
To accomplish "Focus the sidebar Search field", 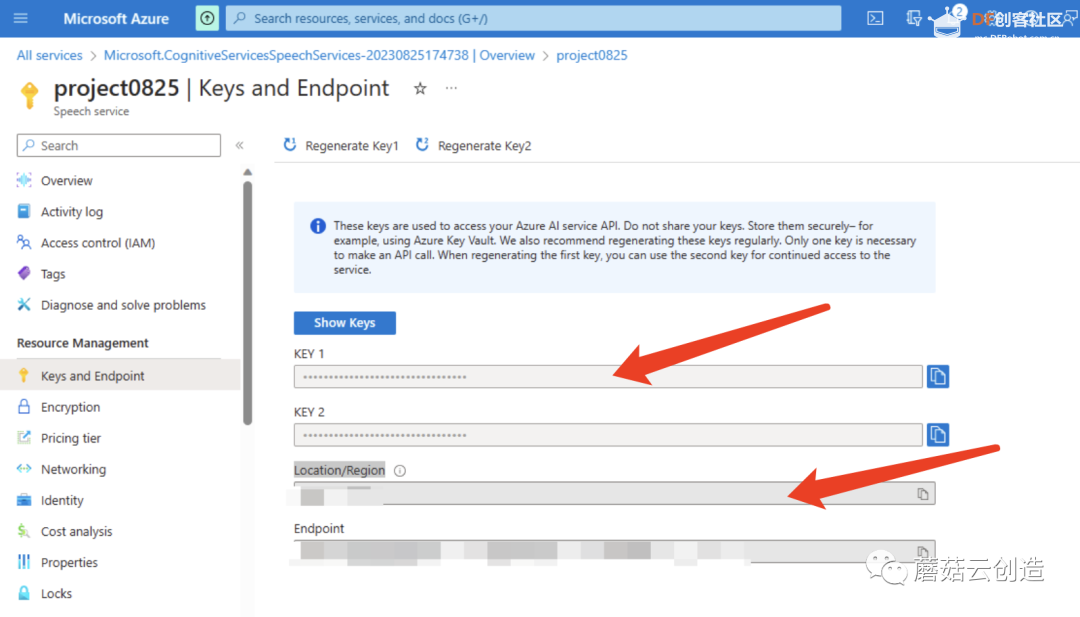I will (x=118, y=145).
